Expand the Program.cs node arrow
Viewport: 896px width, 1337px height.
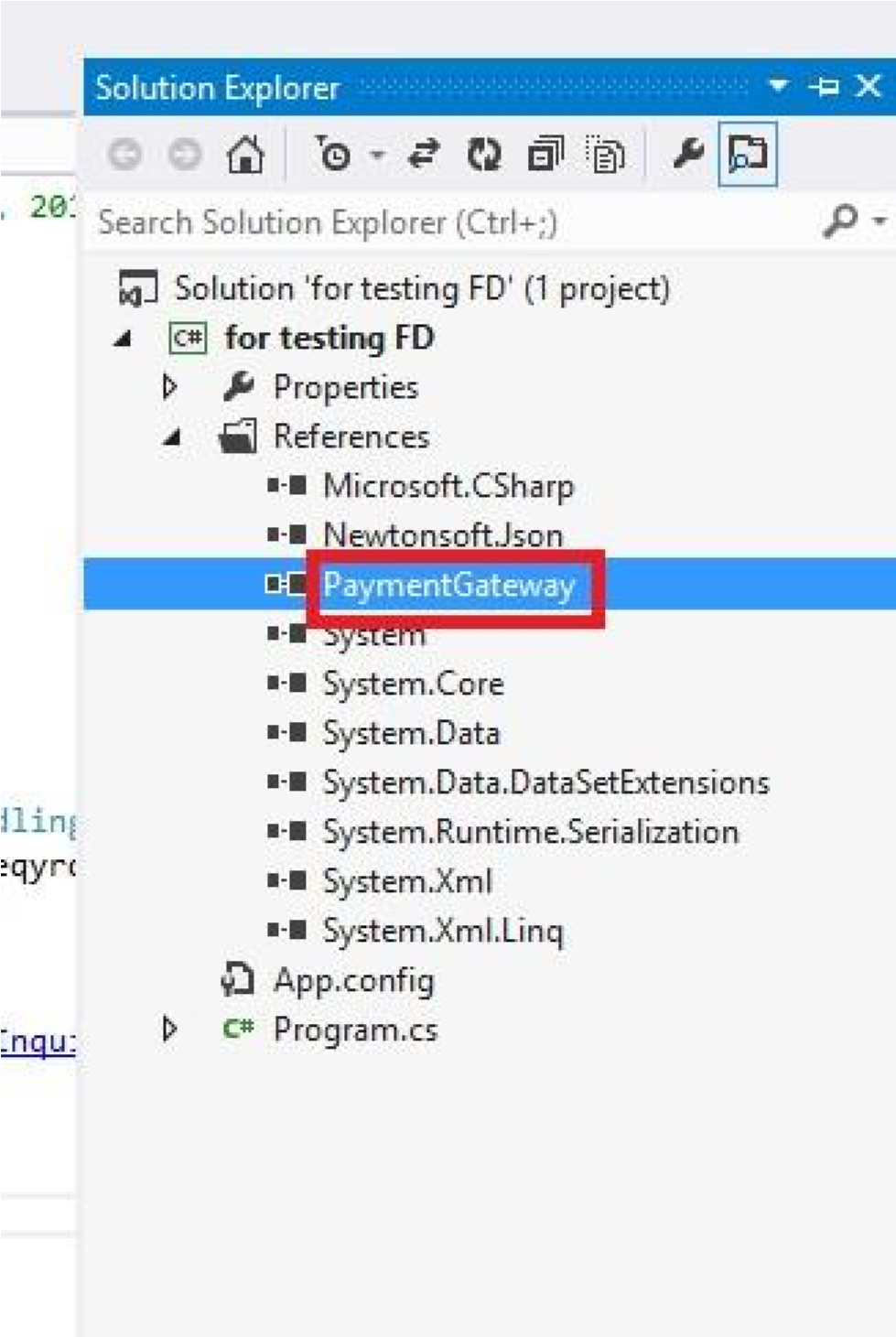(x=169, y=1030)
